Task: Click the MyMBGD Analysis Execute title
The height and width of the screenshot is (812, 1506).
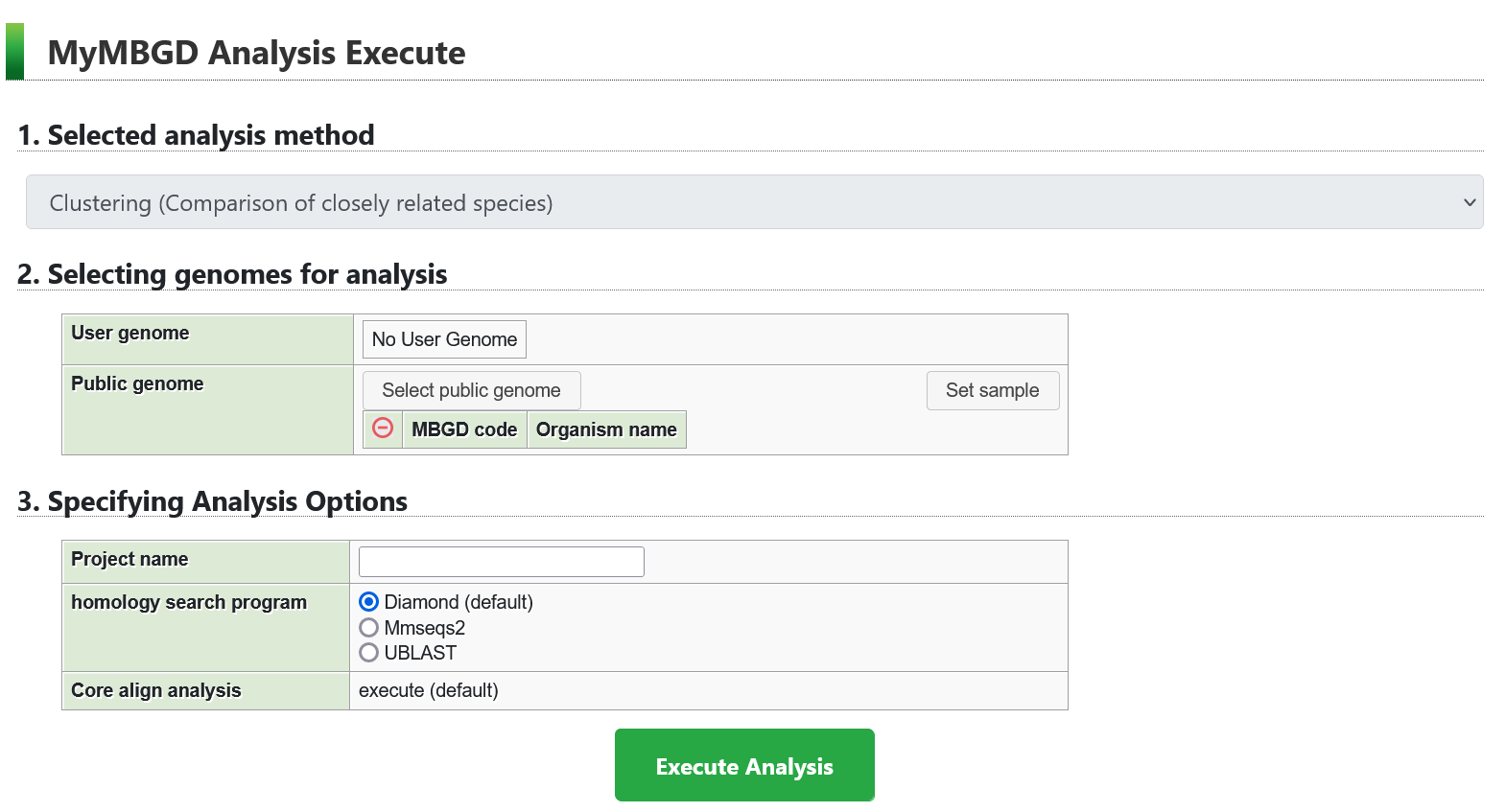Action: (256, 53)
